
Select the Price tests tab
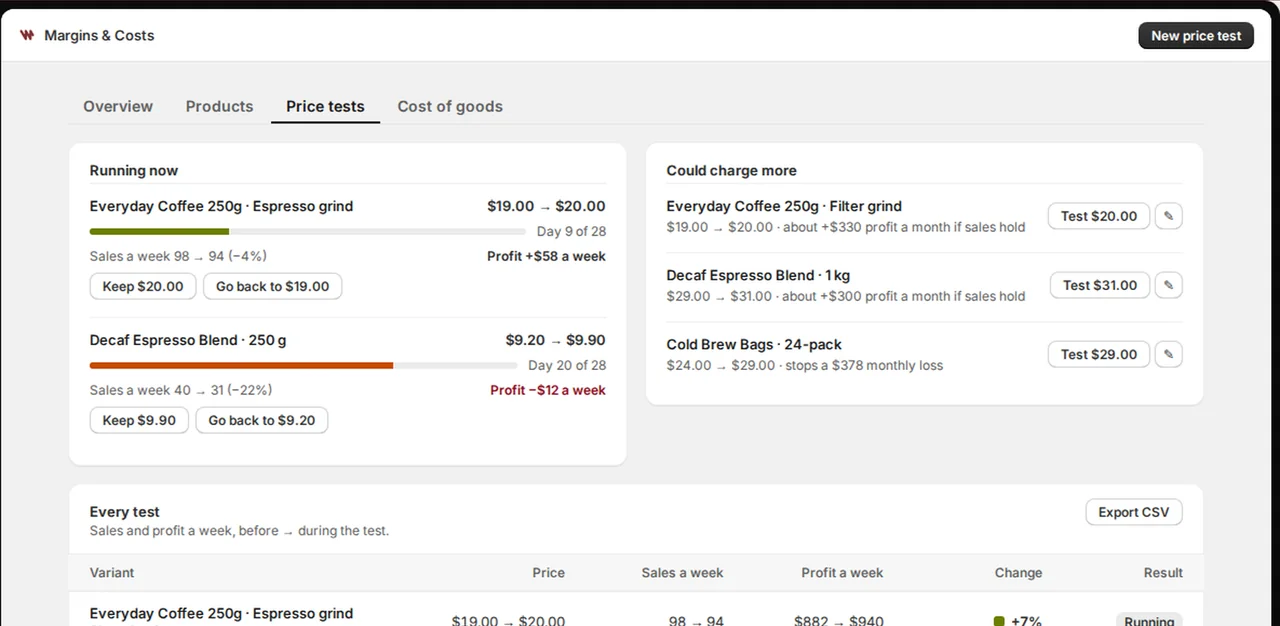coord(325,106)
